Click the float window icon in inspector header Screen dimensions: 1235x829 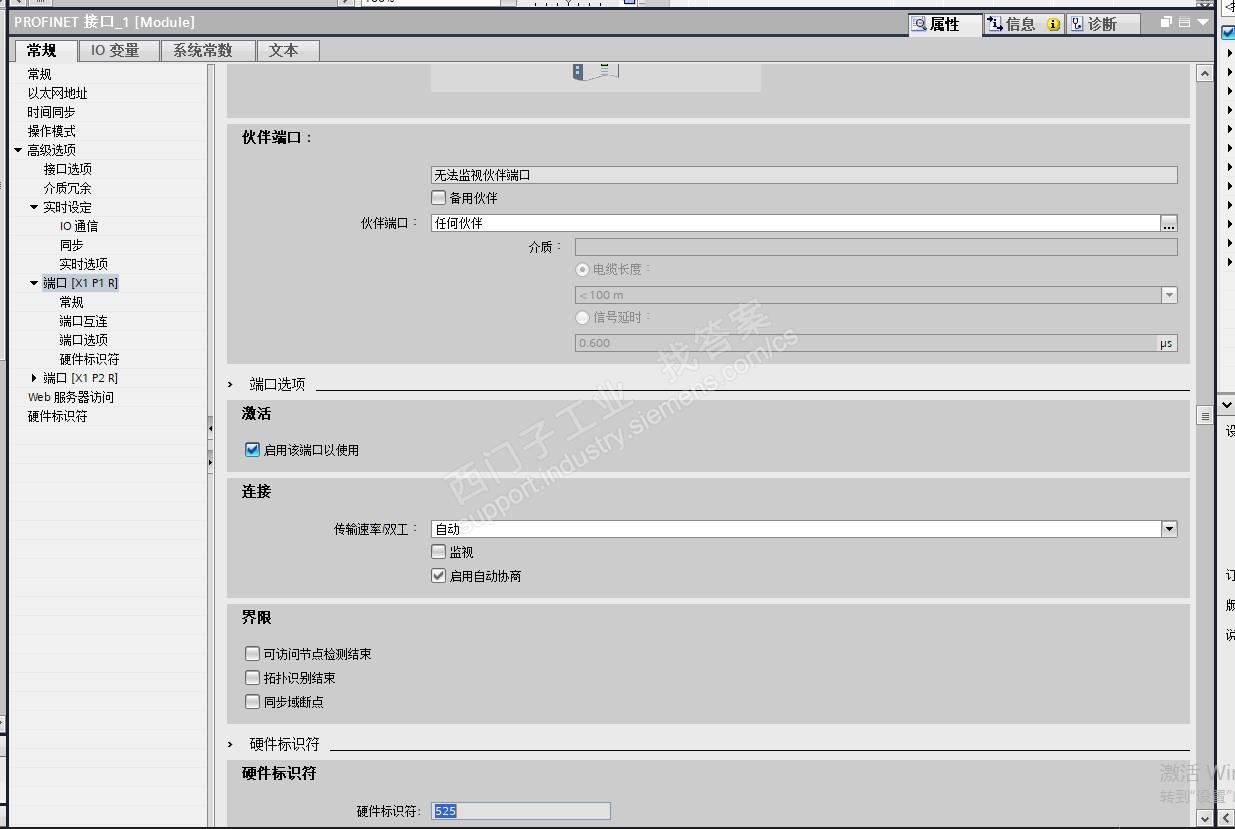tap(1165, 22)
